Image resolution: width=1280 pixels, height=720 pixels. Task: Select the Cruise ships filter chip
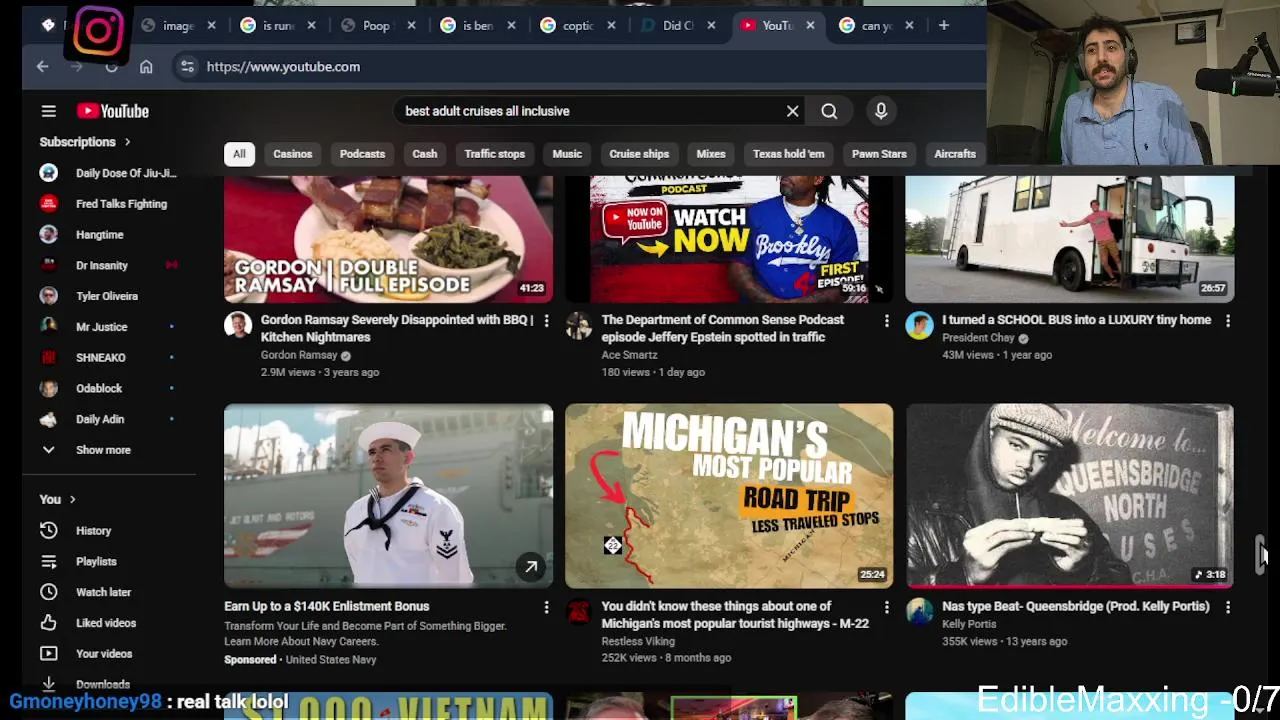tap(639, 154)
